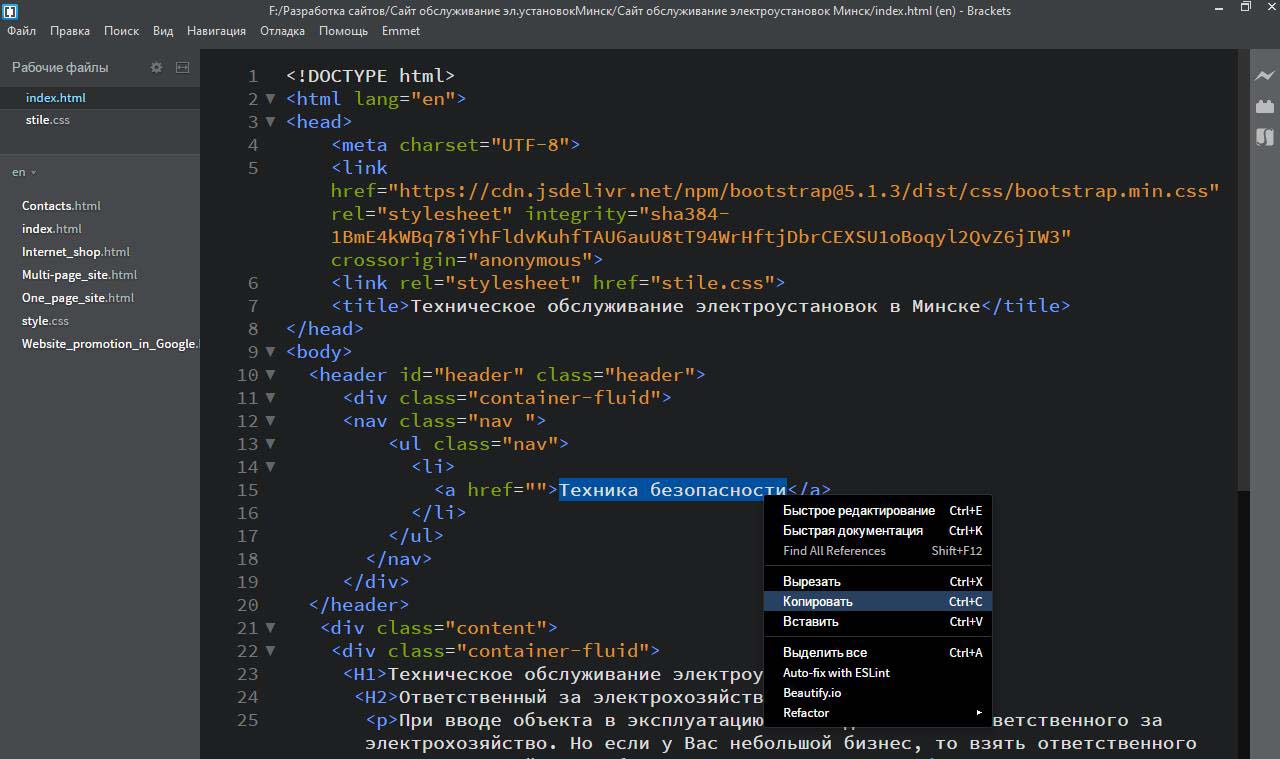
Task: Open working files settings gear
Action: tap(156, 67)
